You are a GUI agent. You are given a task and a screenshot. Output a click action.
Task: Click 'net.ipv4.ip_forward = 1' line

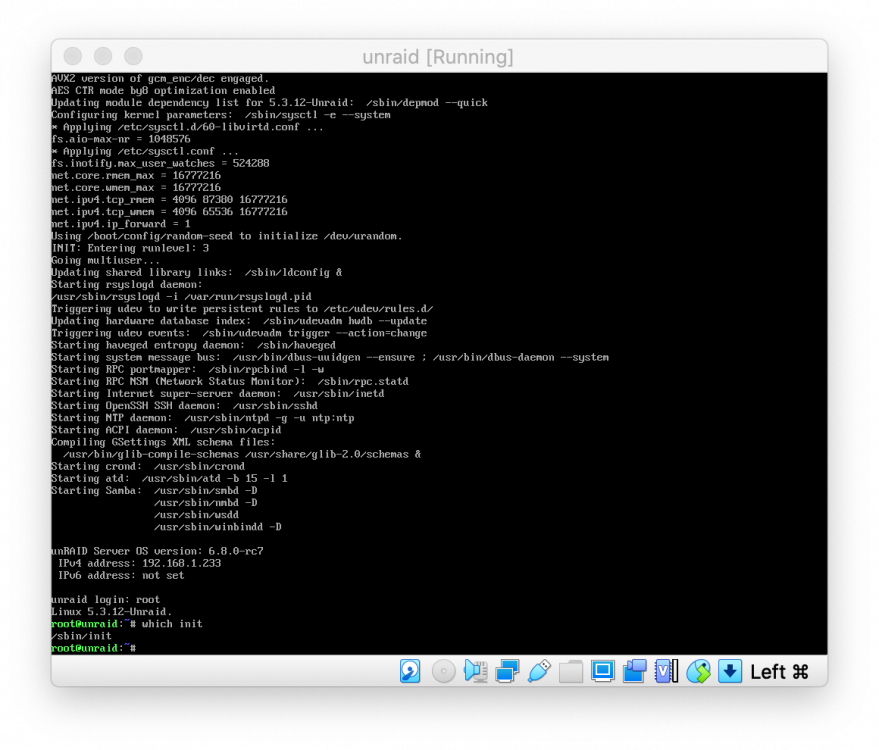(x=121, y=224)
